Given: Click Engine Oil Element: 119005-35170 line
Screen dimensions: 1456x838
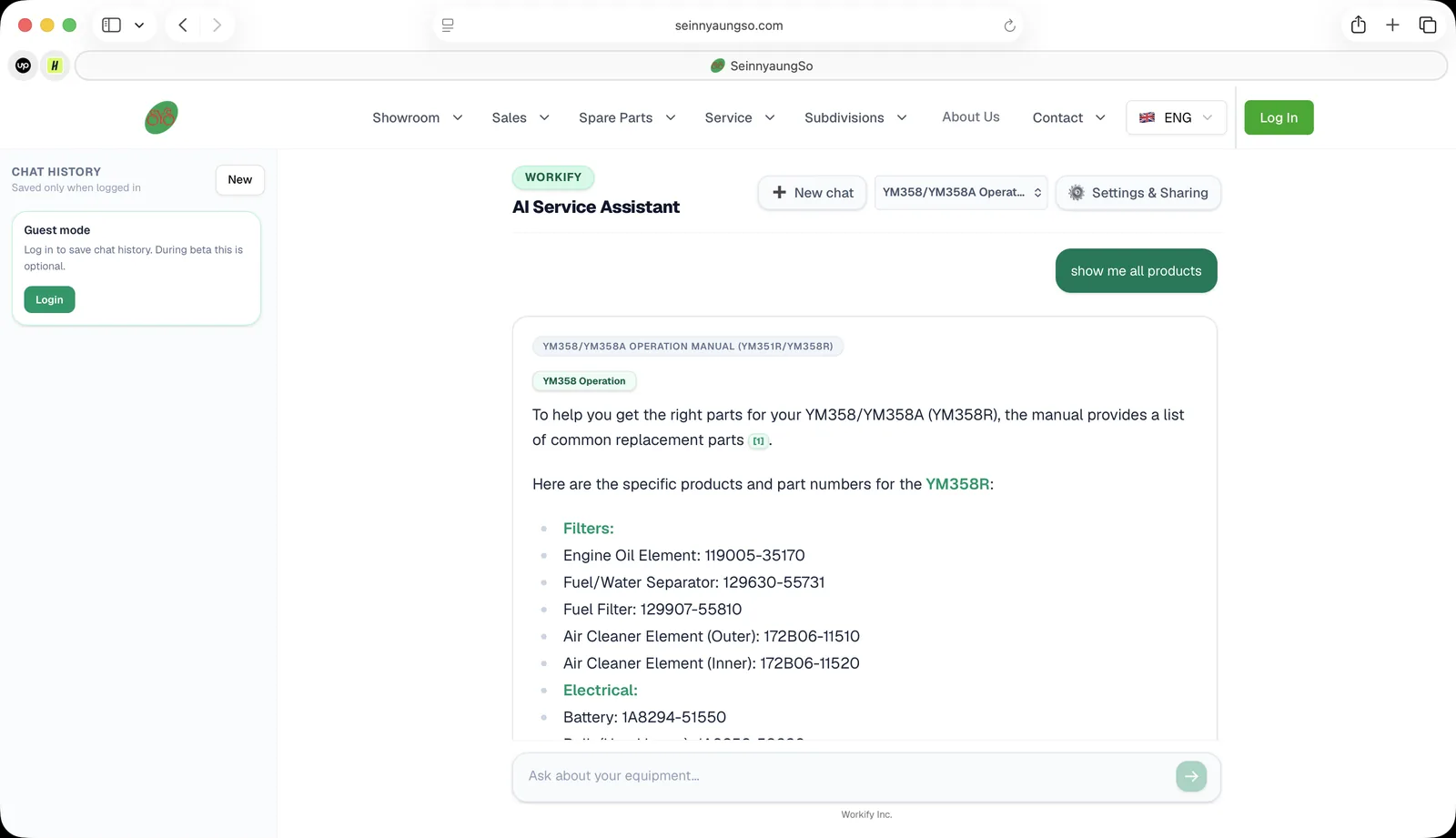Looking at the screenshot, I should pyautogui.click(x=684, y=556).
